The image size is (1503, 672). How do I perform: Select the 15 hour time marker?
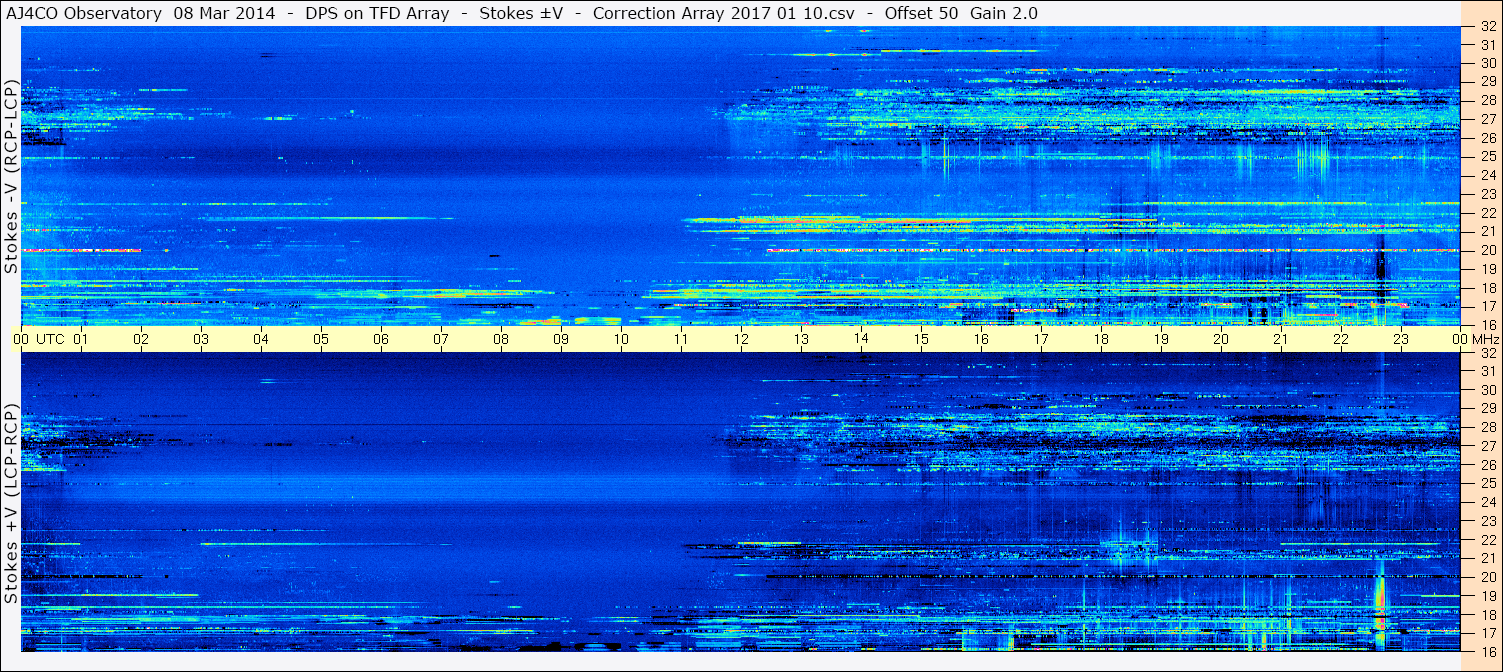click(x=921, y=339)
